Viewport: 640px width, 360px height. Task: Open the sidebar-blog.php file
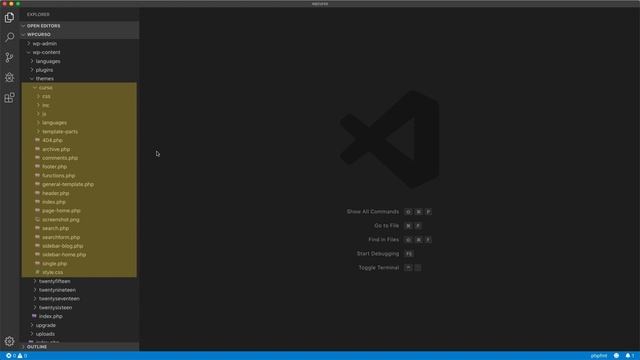pyautogui.click(x=80, y=246)
